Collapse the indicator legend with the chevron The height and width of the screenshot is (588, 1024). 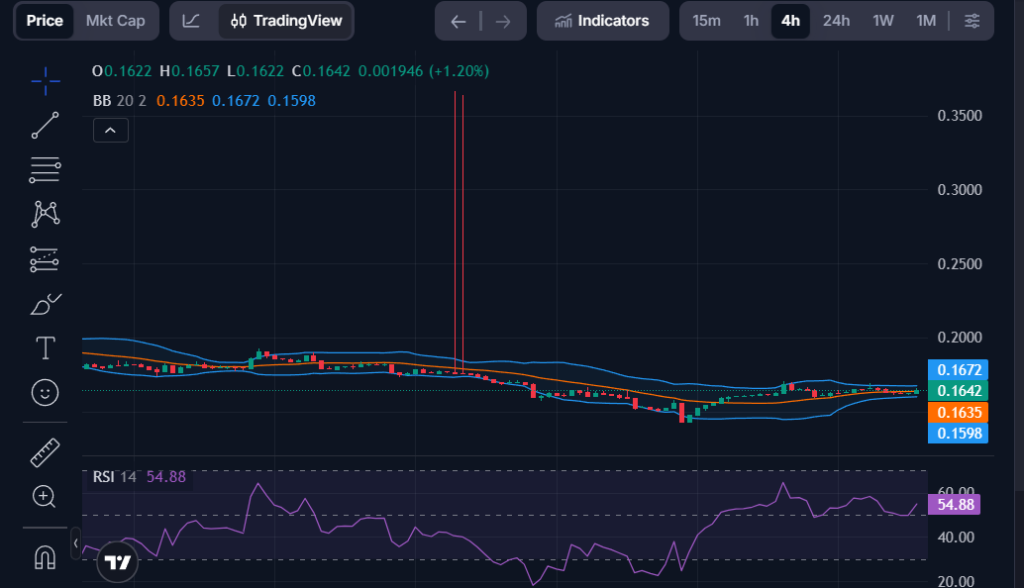[x=110, y=130]
